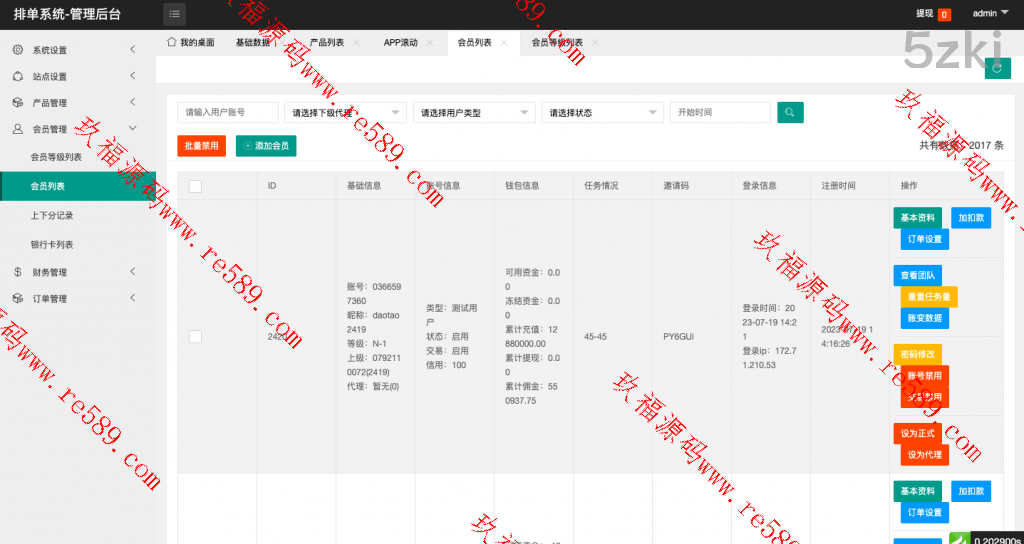Click the 开始时间 date field
The image size is (1024, 544).
[x=720, y=113]
